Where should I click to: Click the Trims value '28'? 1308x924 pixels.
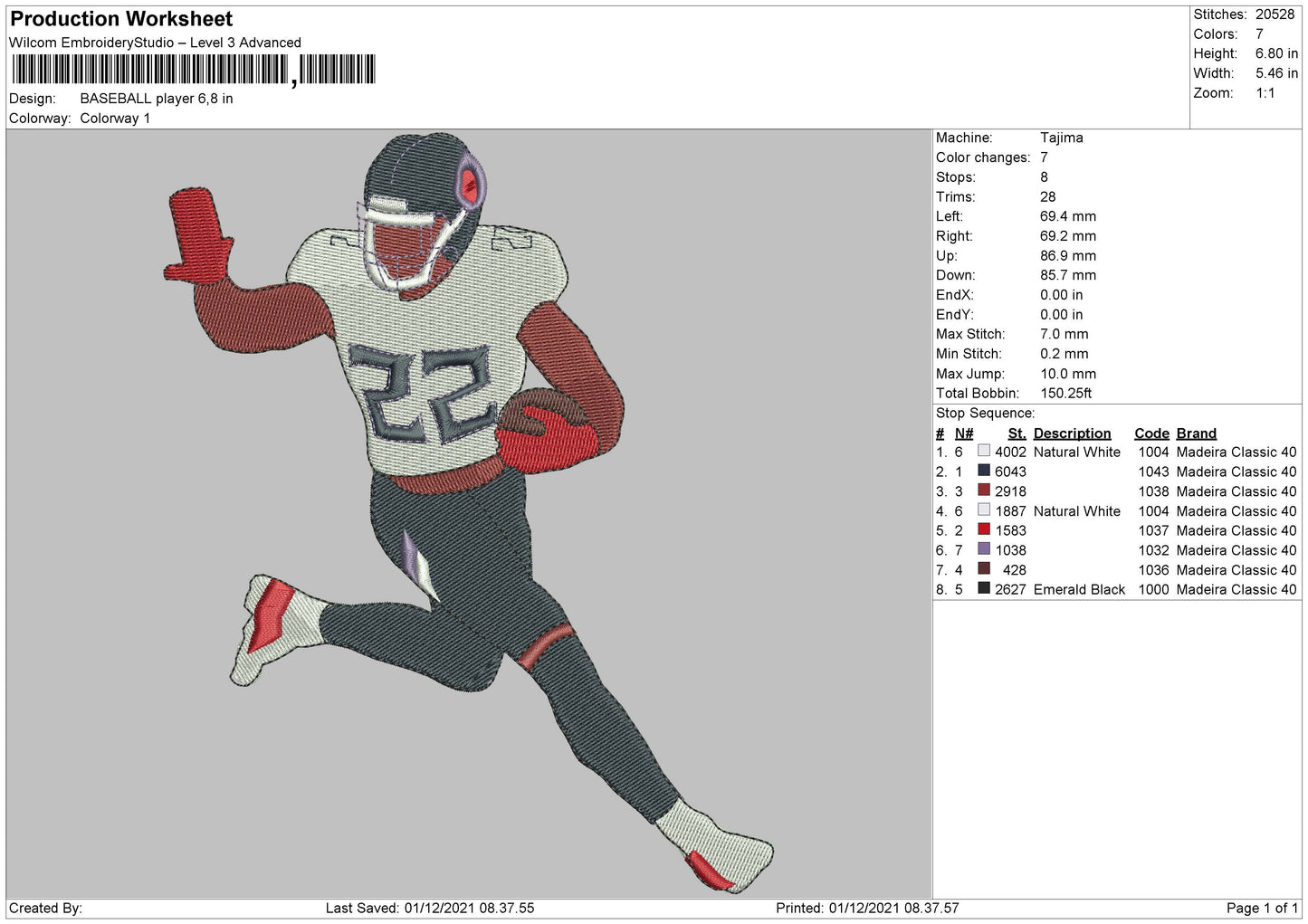(1048, 196)
